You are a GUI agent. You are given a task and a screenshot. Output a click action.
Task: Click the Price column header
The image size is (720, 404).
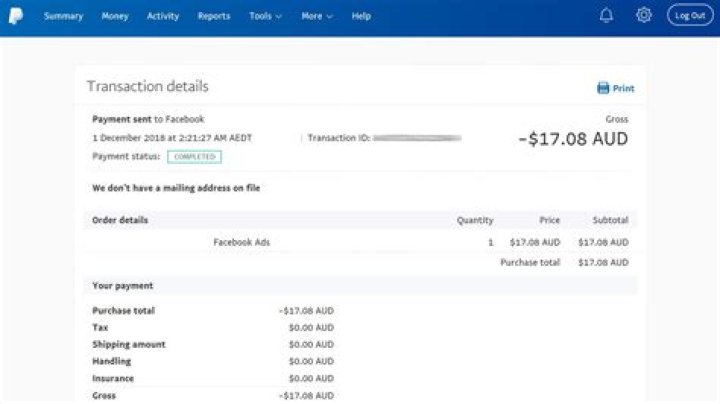[x=550, y=220]
